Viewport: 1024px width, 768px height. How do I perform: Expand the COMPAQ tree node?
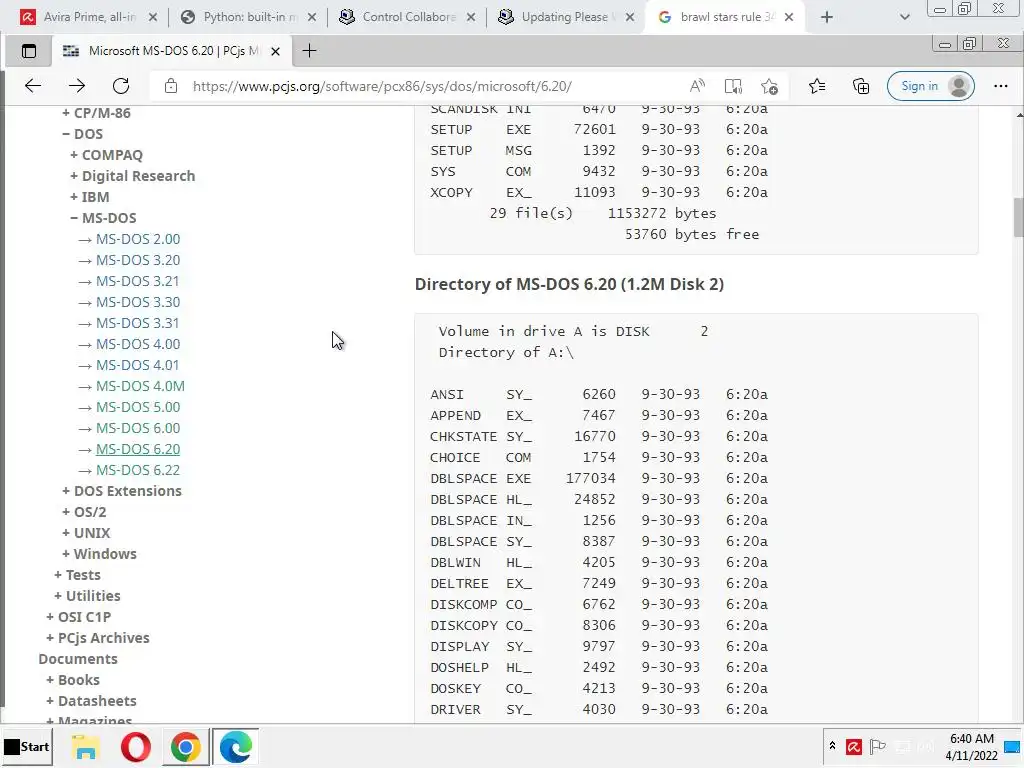106,155
